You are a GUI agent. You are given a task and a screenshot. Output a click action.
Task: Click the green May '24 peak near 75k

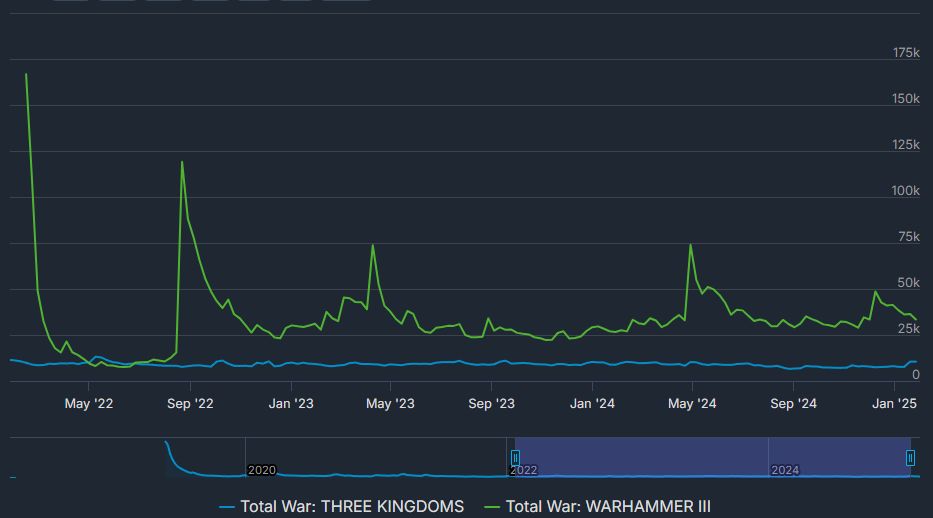691,245
